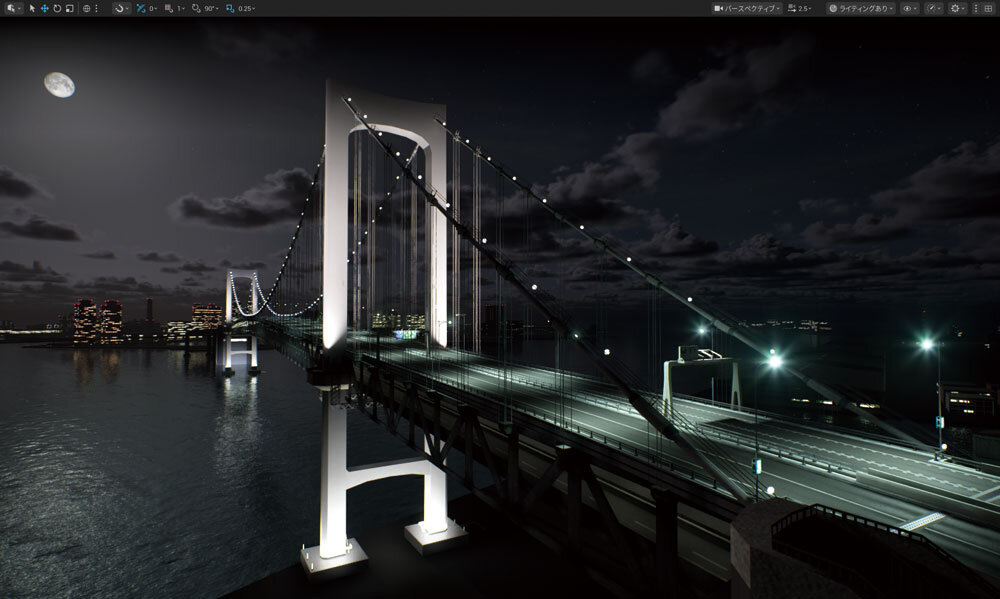This screenshot has width=1000, height=599.
Task: Open the editor mode selector at top-left
Action: 11,8
